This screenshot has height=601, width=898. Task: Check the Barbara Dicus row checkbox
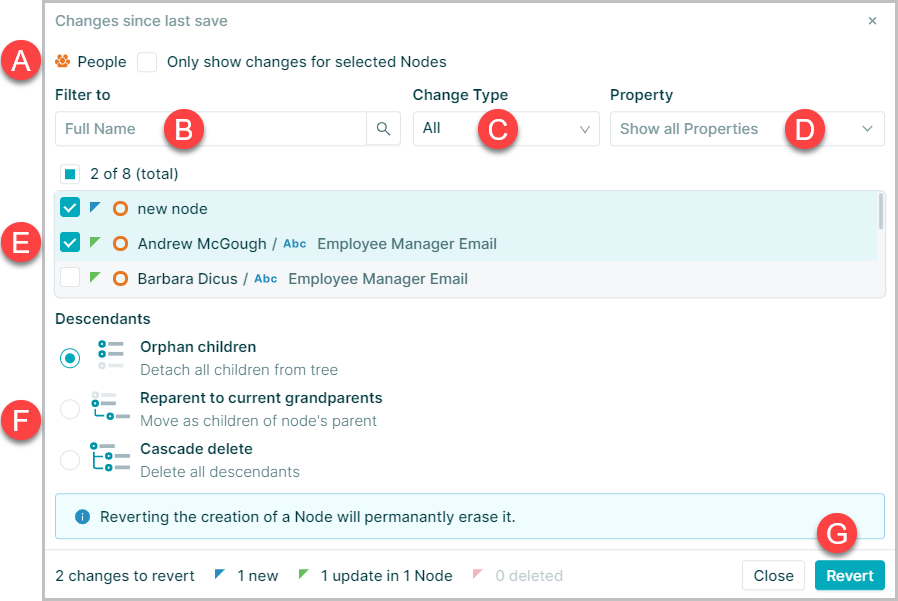coord(70,277)
